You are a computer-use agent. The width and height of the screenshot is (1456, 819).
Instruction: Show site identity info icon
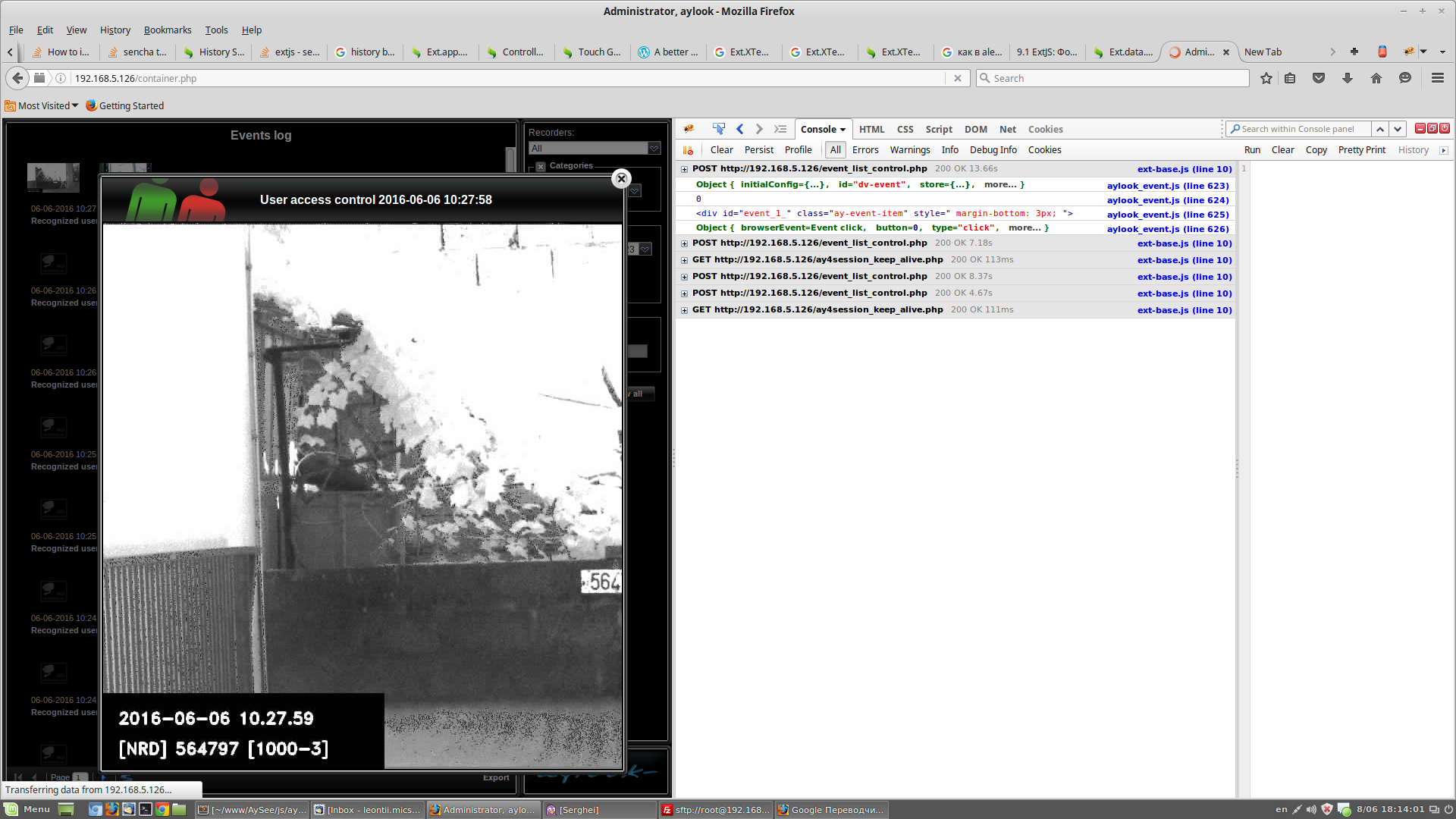(61, 78)
